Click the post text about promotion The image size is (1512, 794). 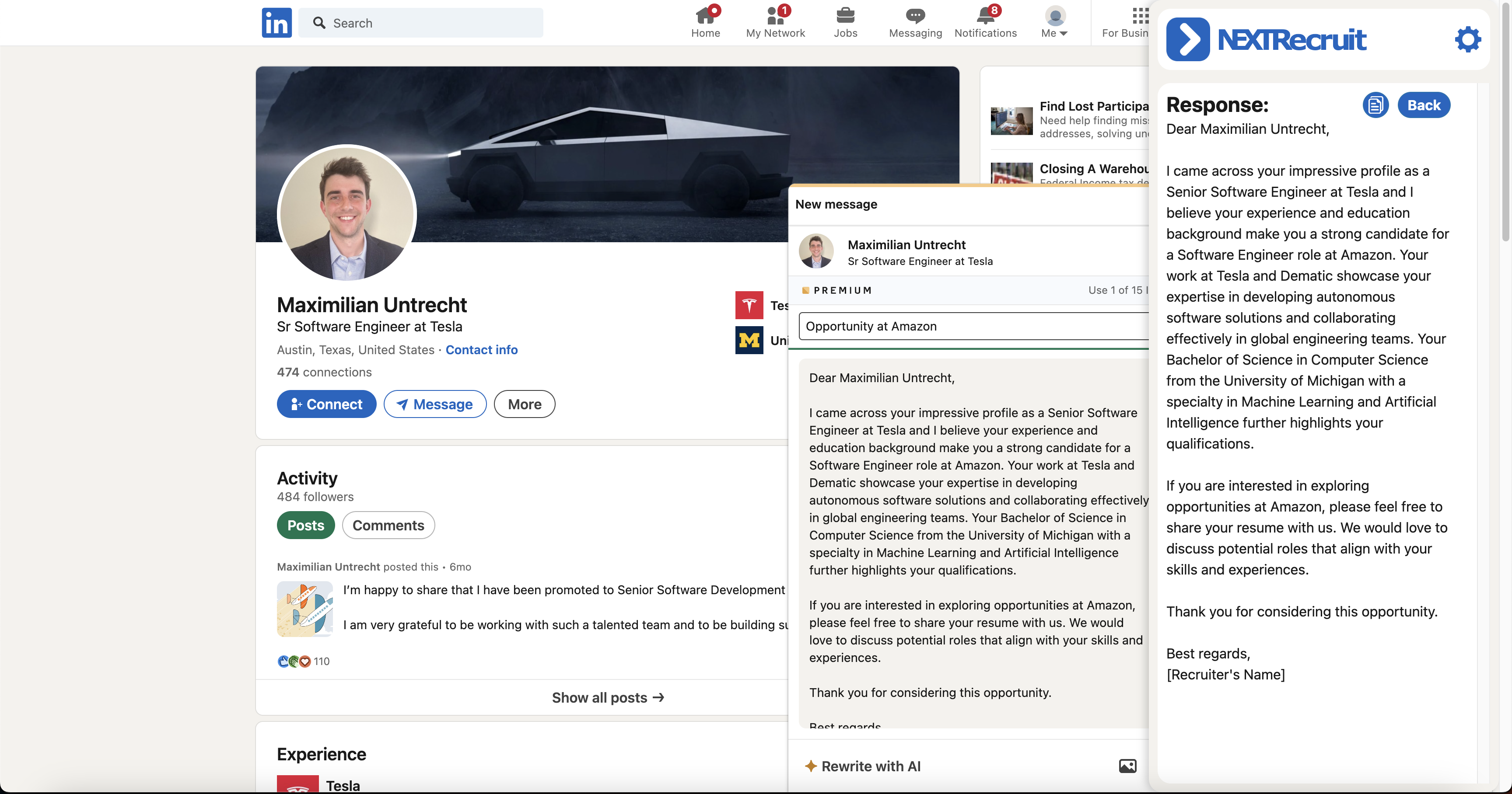click(x=563, y=589)
